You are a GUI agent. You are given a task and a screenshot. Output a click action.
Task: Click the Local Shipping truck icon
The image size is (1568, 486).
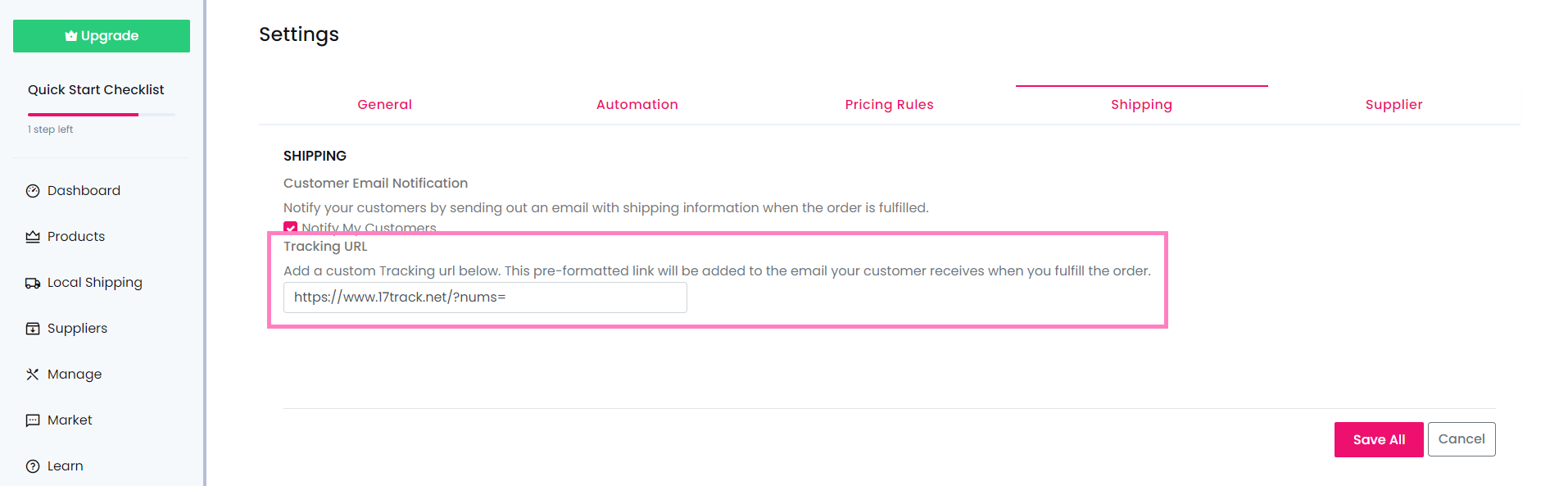pyautogui.click(x=33, y=283)
